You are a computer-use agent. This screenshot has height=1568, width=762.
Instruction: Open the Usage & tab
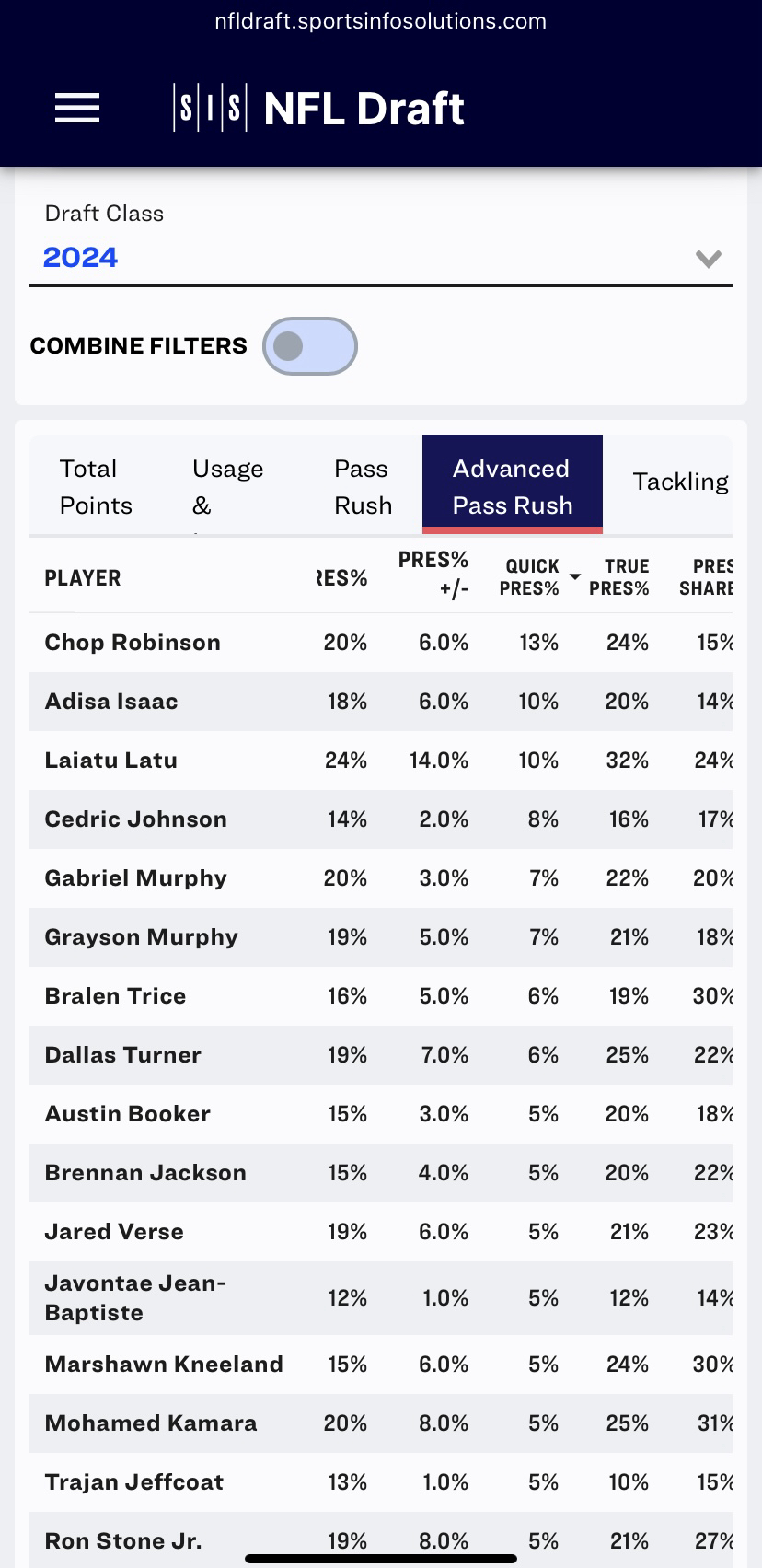coord(226,486)
